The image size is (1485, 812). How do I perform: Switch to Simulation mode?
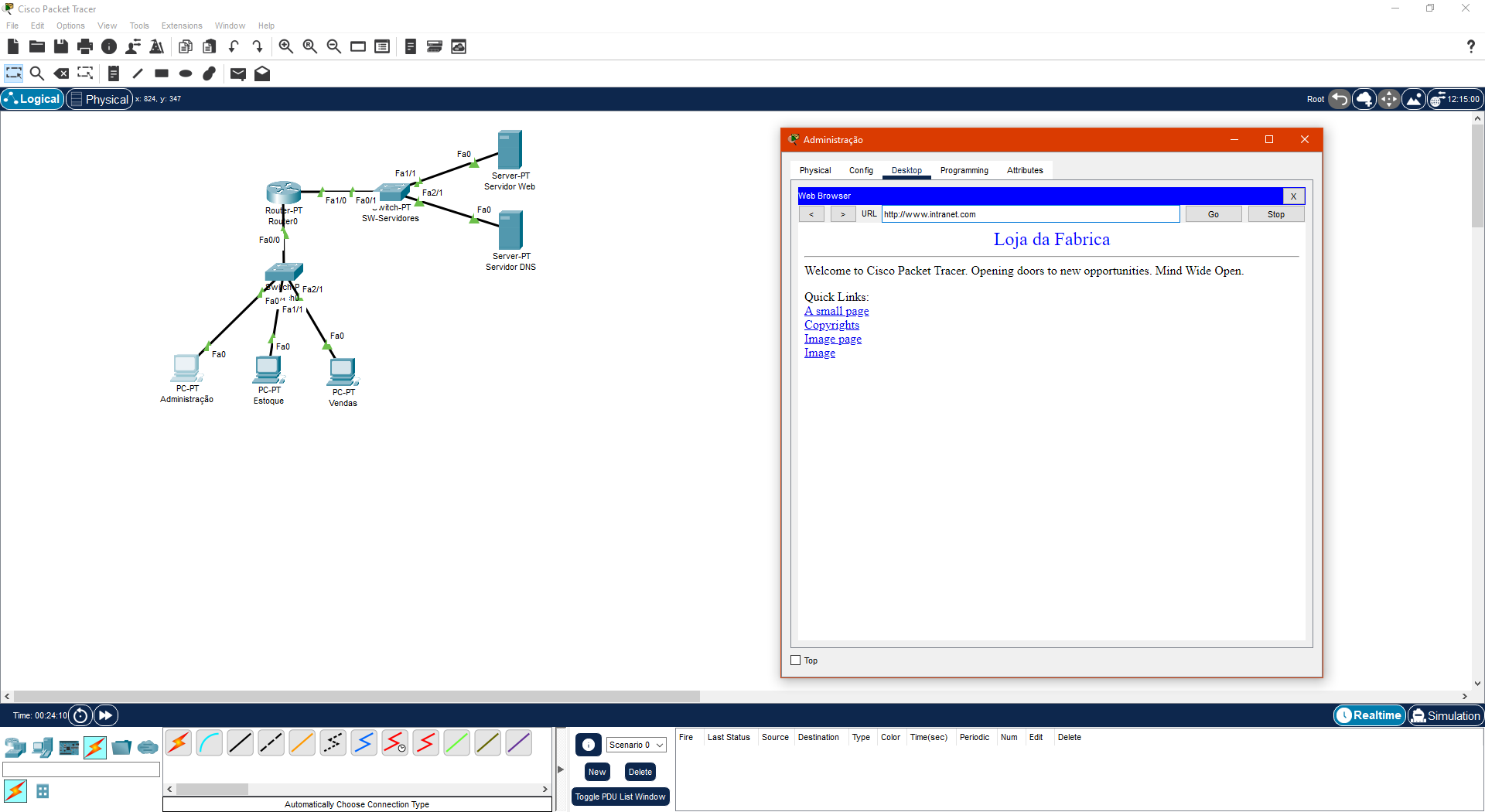(1446, 715)
